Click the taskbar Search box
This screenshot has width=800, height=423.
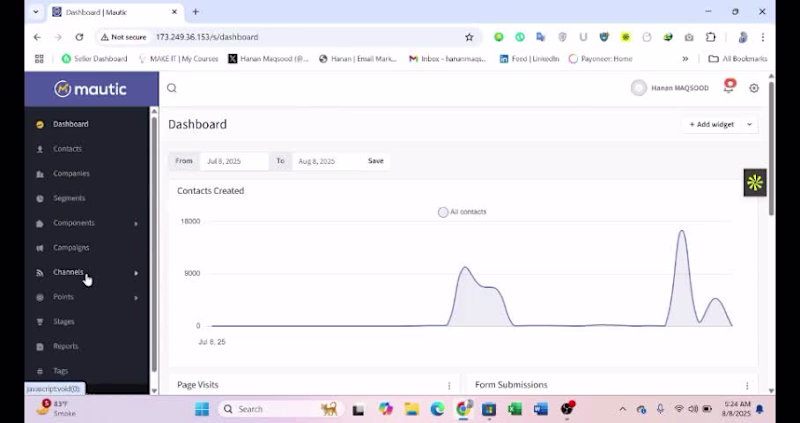[280, 409]
